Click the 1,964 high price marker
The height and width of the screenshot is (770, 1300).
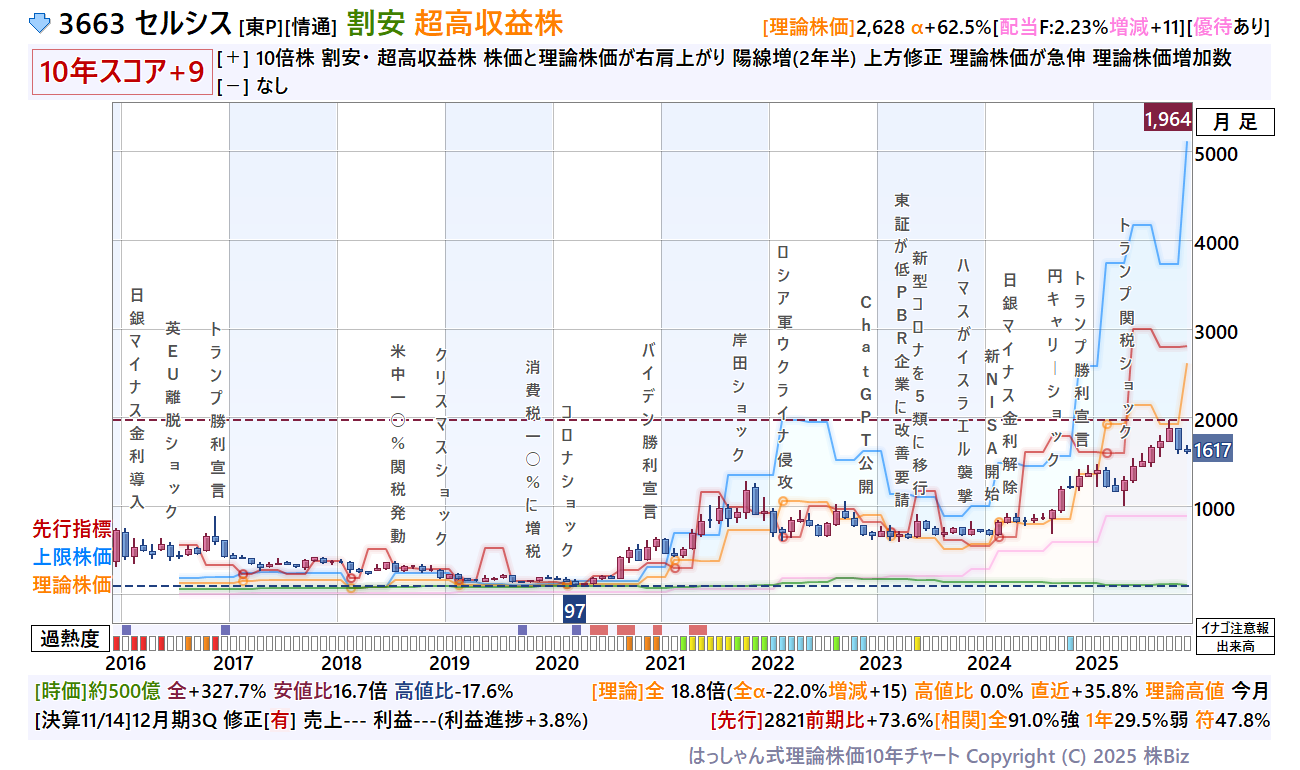click(1167, 120)
